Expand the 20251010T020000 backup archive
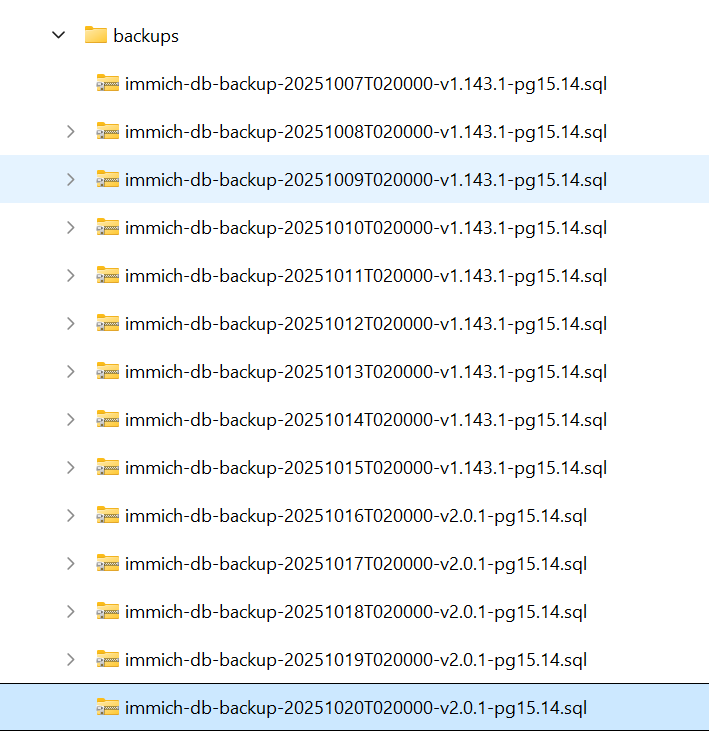 pyautogui.click(x=71, y=227)
